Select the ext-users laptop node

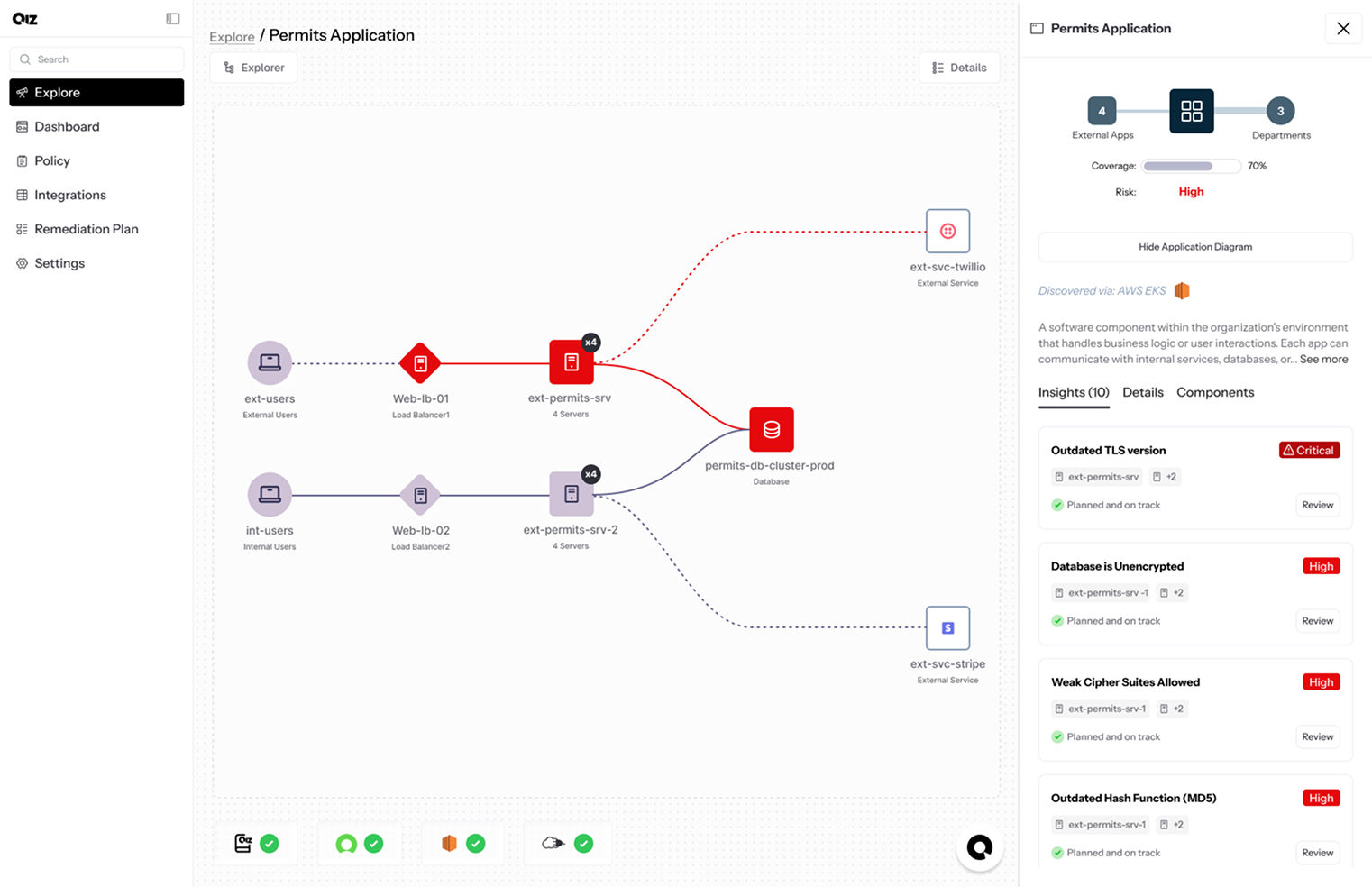tap(270, 363)
